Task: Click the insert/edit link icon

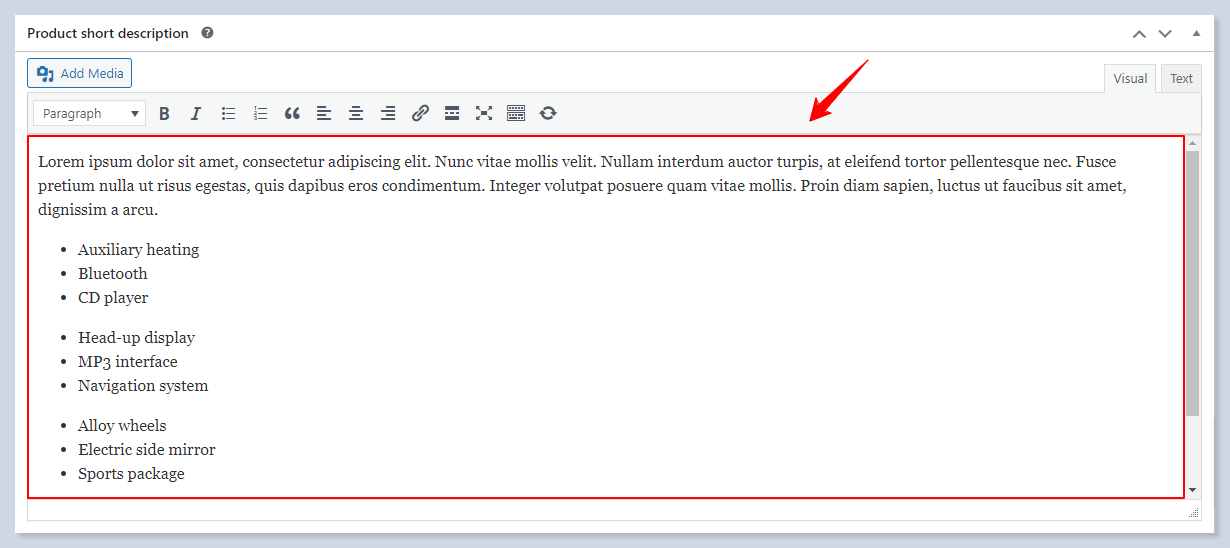Action: pyautogui.click(x=420, y=114)
